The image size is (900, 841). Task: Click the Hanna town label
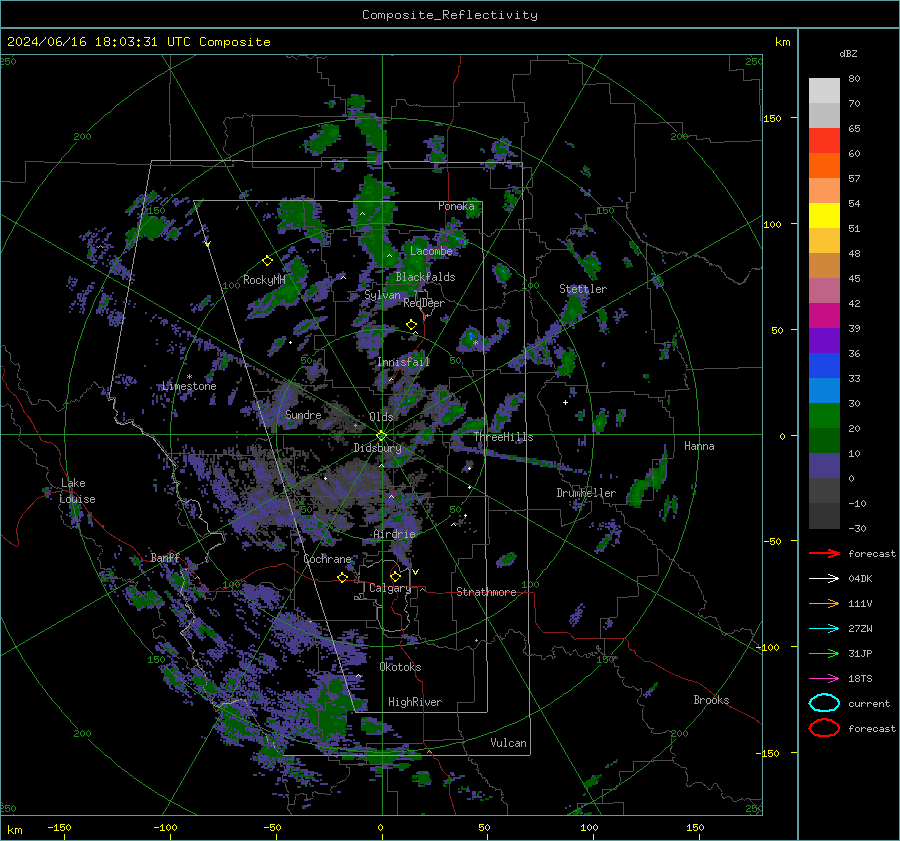pyautogui.click(x=699, y=446)
